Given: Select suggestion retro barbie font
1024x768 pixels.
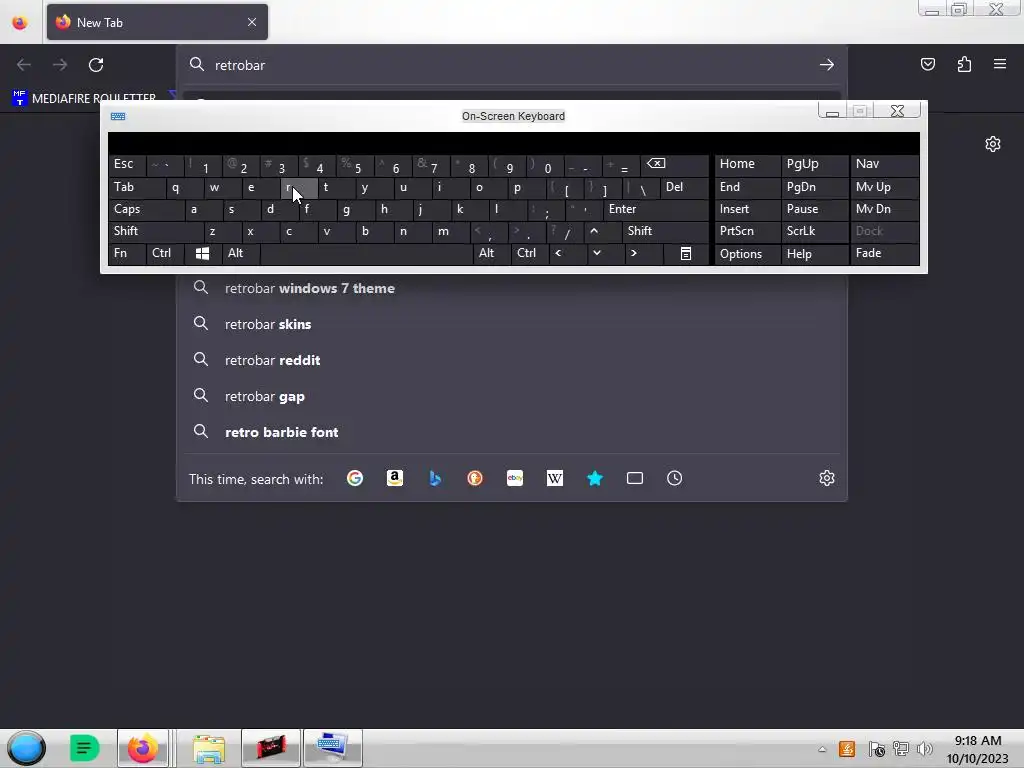Looking at the screenshot, I should (x=512, y=432).
